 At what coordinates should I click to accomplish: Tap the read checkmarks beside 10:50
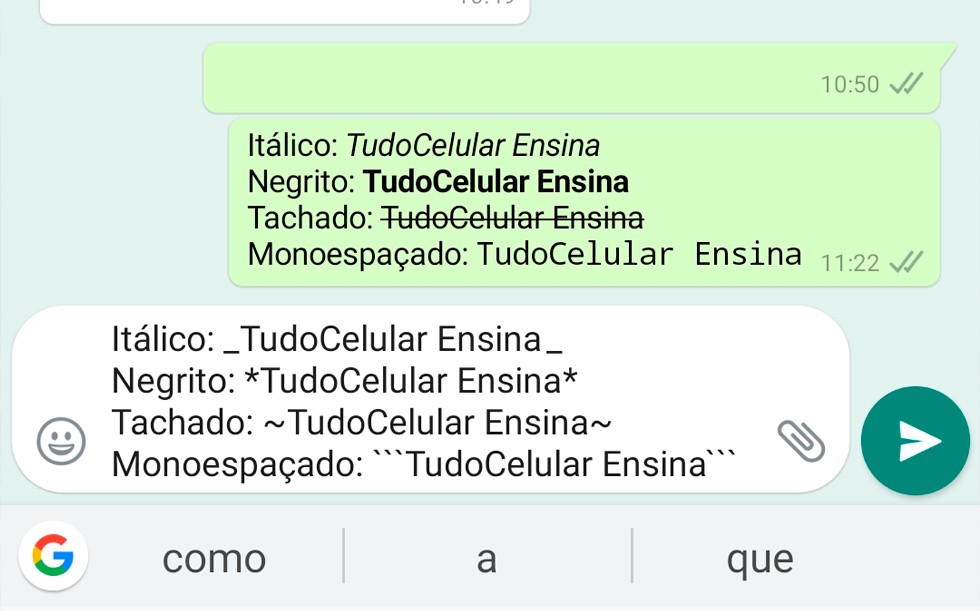point(906,84)
